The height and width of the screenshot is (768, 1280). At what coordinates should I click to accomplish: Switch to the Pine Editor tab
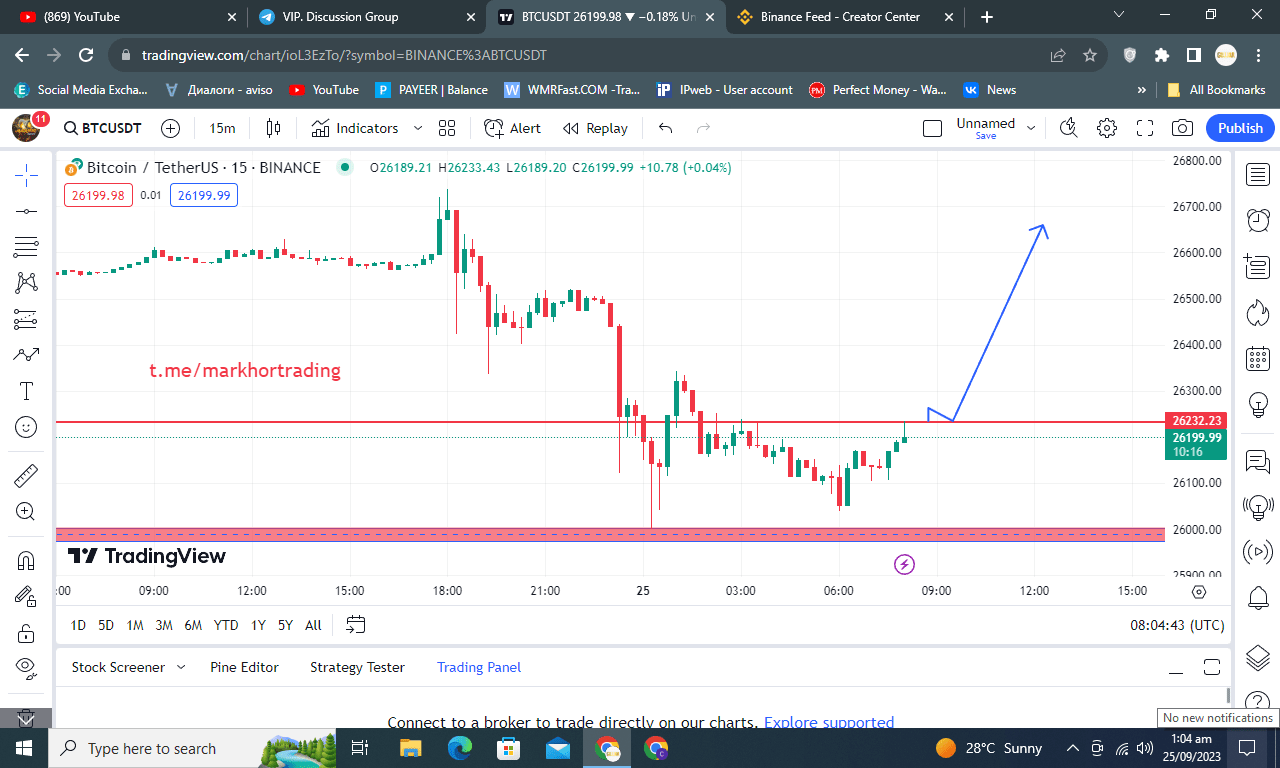pos(244,667)
